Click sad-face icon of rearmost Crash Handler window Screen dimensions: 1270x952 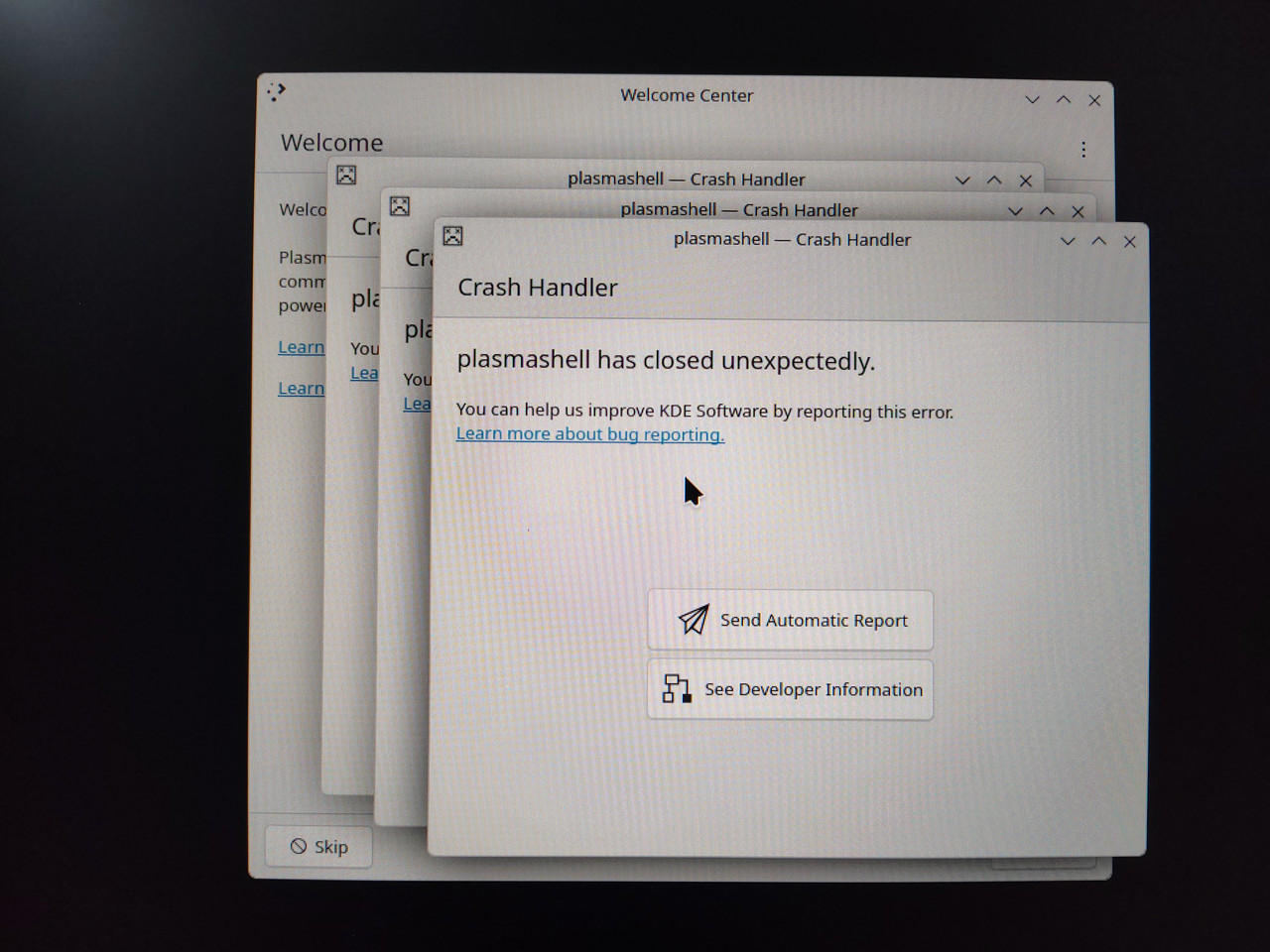[346, 175]
